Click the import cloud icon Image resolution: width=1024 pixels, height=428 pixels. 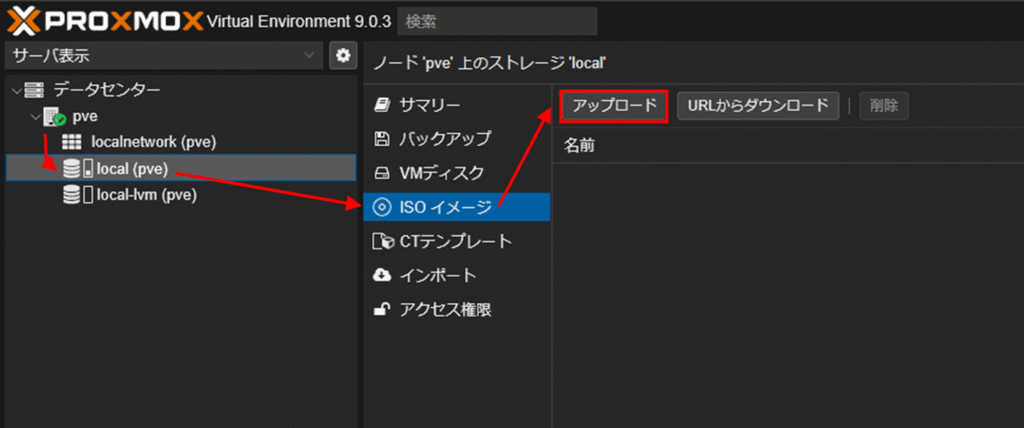click(381, 275)
